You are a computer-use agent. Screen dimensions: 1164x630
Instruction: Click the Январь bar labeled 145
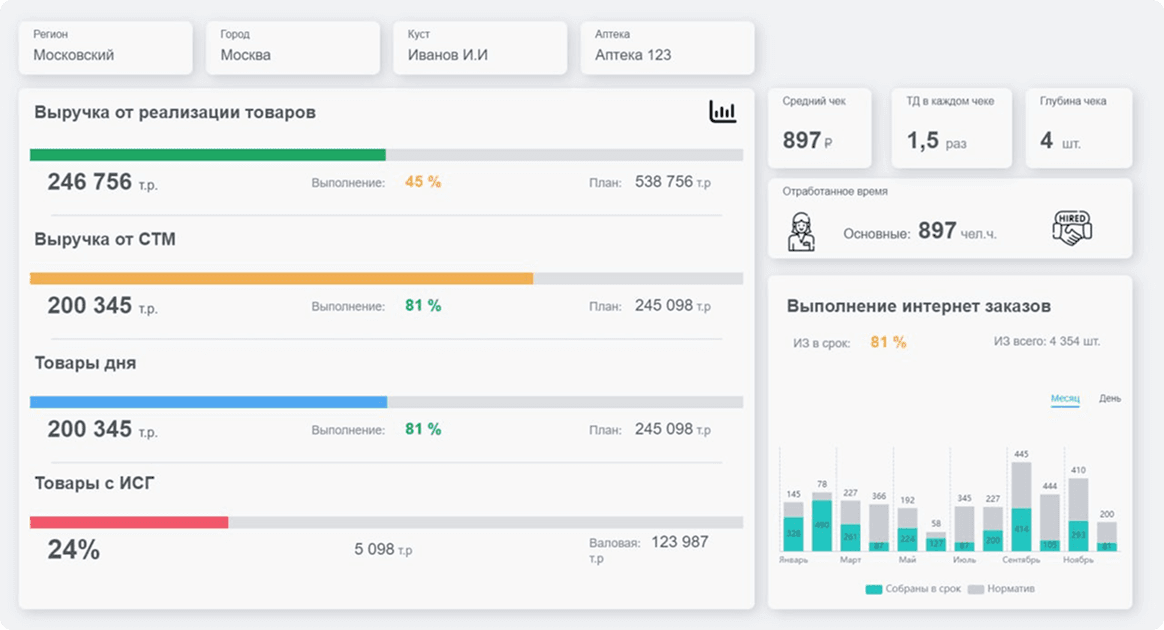click(x=794, y=526)
